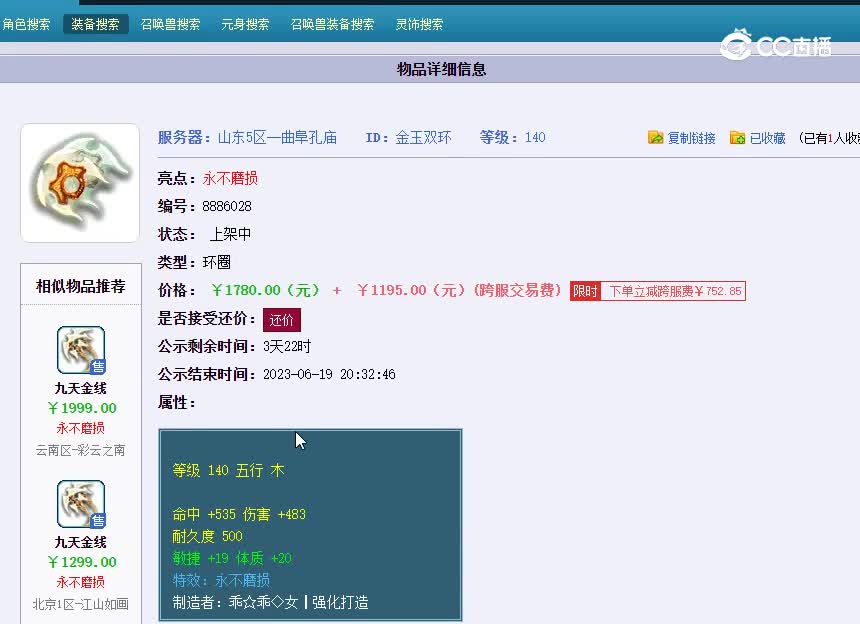Click the ¥1299.00 price text

tap(82, 562)
